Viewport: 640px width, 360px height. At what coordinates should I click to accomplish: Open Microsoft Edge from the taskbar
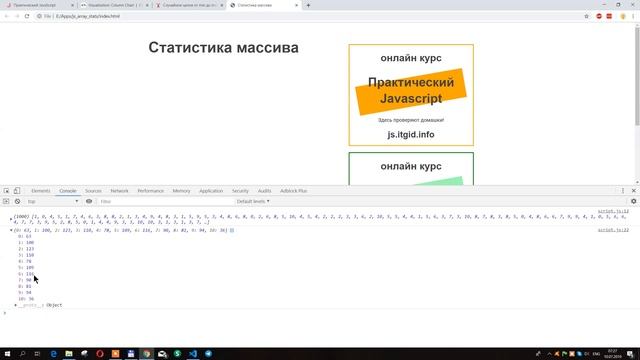coord(53,353)
